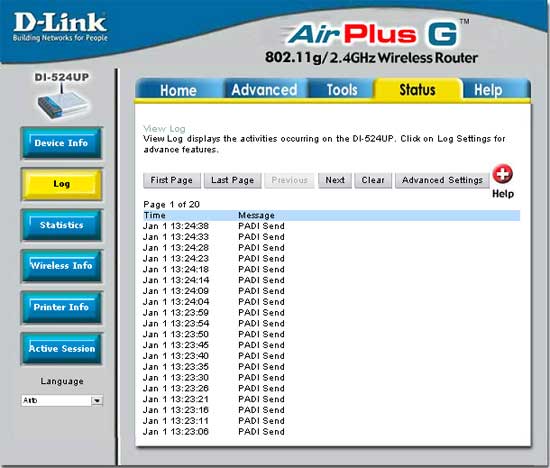This screenshot has height=468, width=550.
Task: Click the red Help plus icon
Action: pyautogui.click(x=502, y=174)
